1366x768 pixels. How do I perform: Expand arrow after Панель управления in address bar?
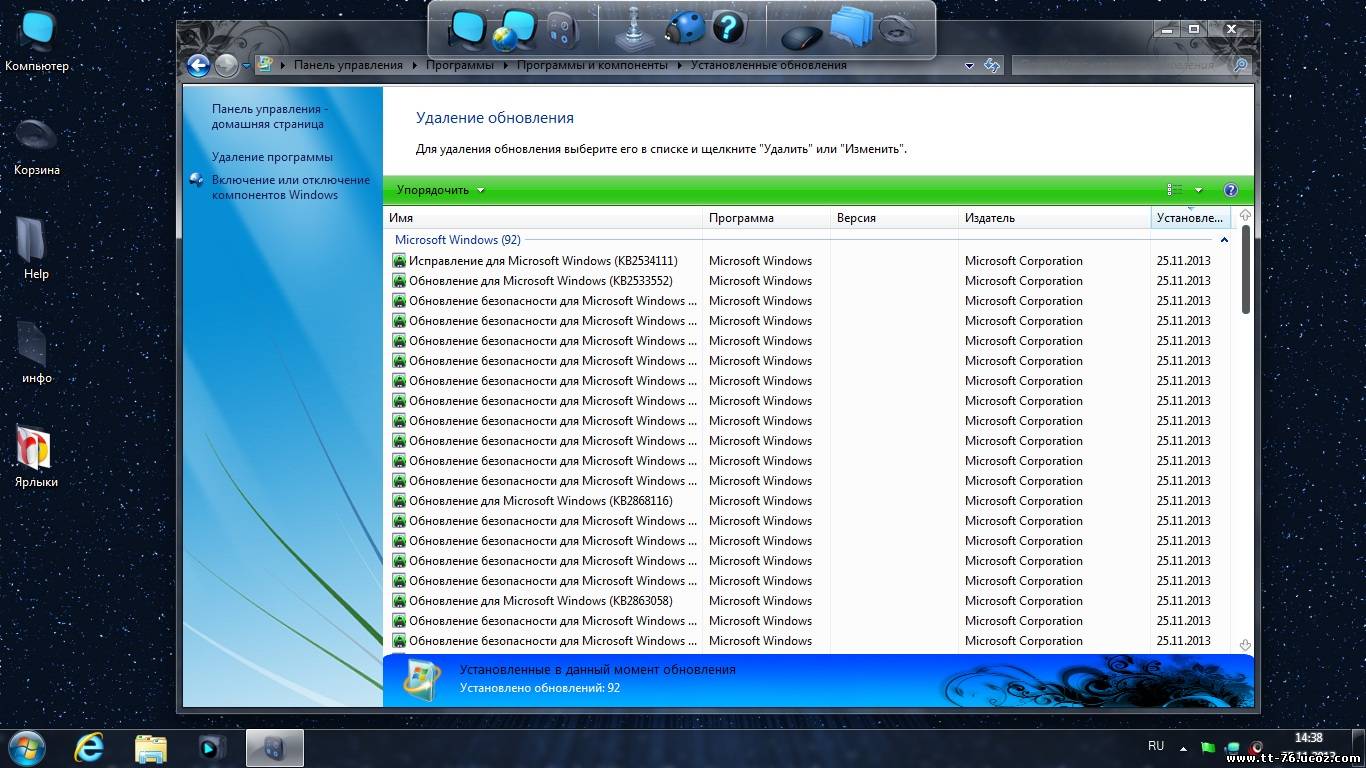tap(414, 66)
